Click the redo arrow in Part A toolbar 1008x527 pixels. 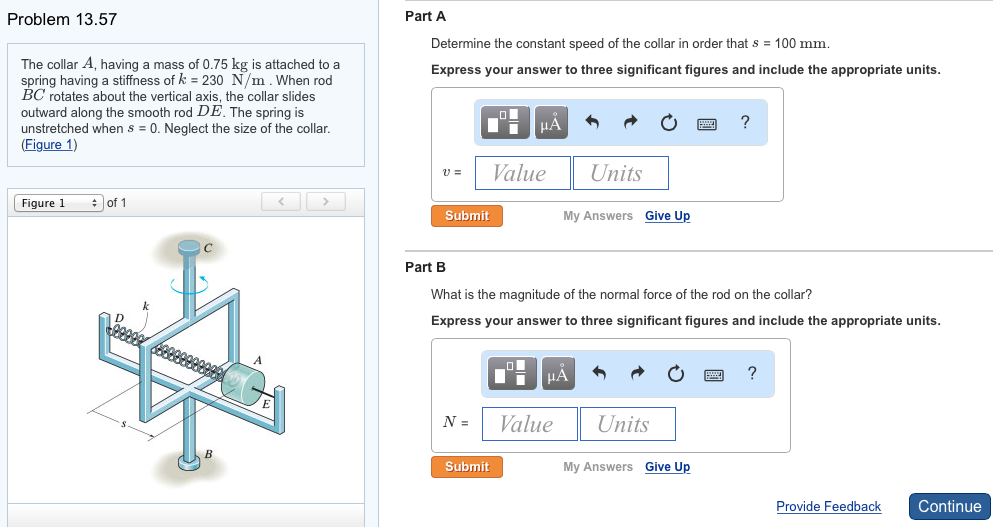pyautogui.click(x=631, y=123)
